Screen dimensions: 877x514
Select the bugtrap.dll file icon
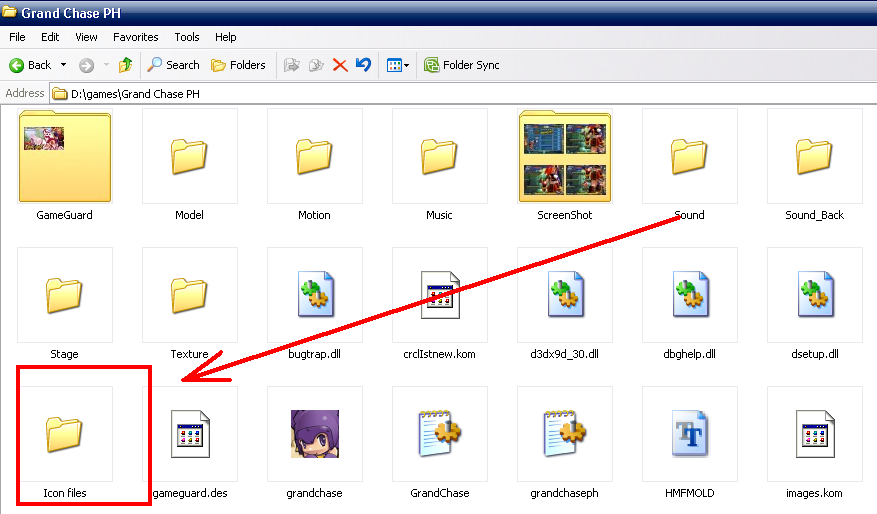316,295
